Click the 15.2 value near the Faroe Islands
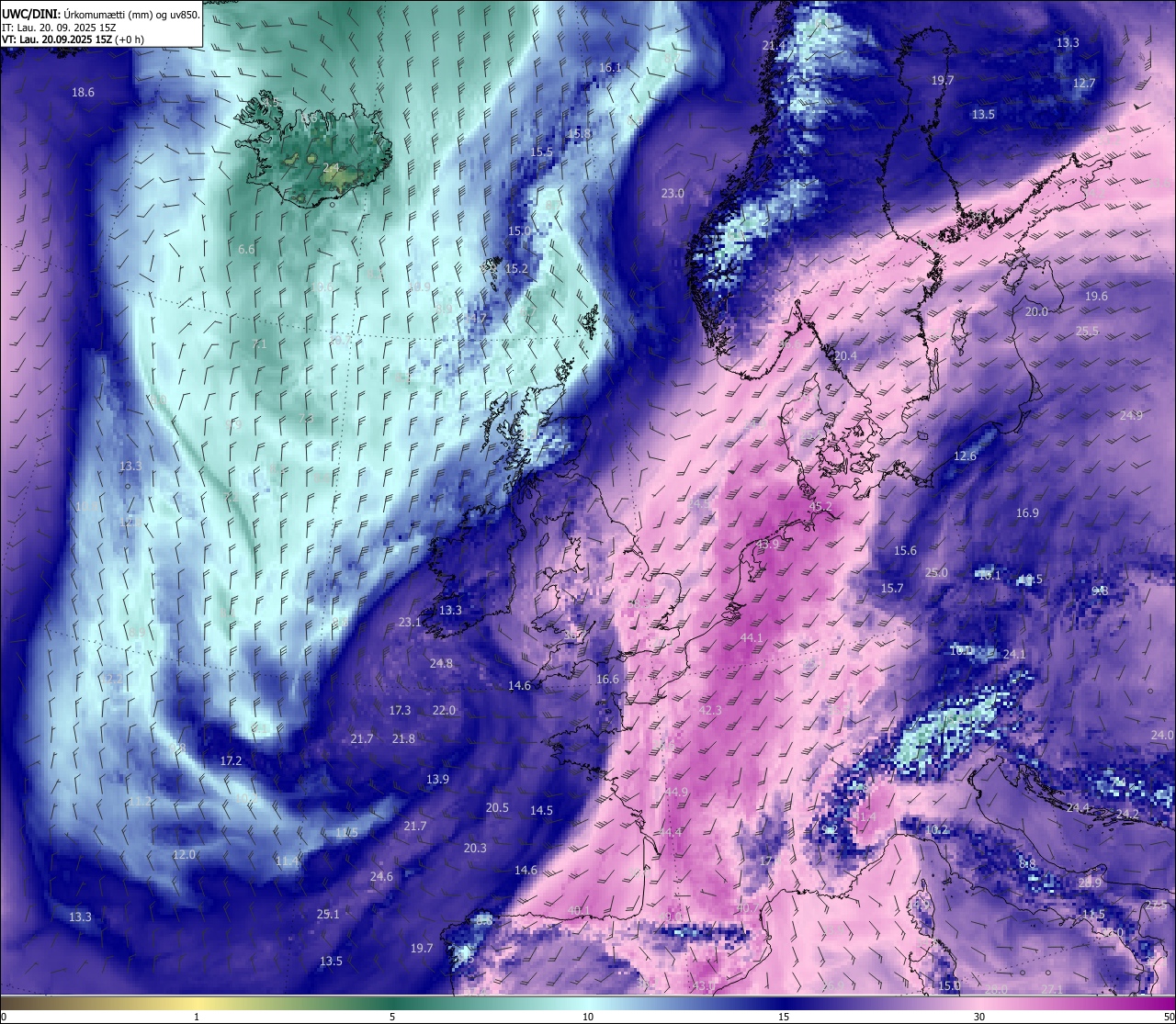This screenshot has width=1176, height=1024. (516, 268)
